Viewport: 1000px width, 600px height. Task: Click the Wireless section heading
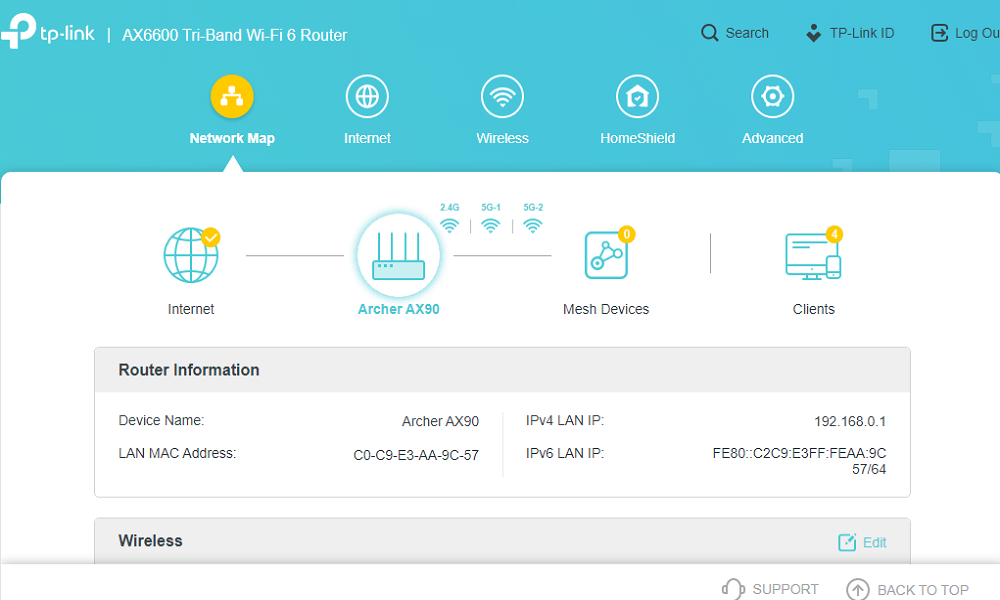[151, 541]
